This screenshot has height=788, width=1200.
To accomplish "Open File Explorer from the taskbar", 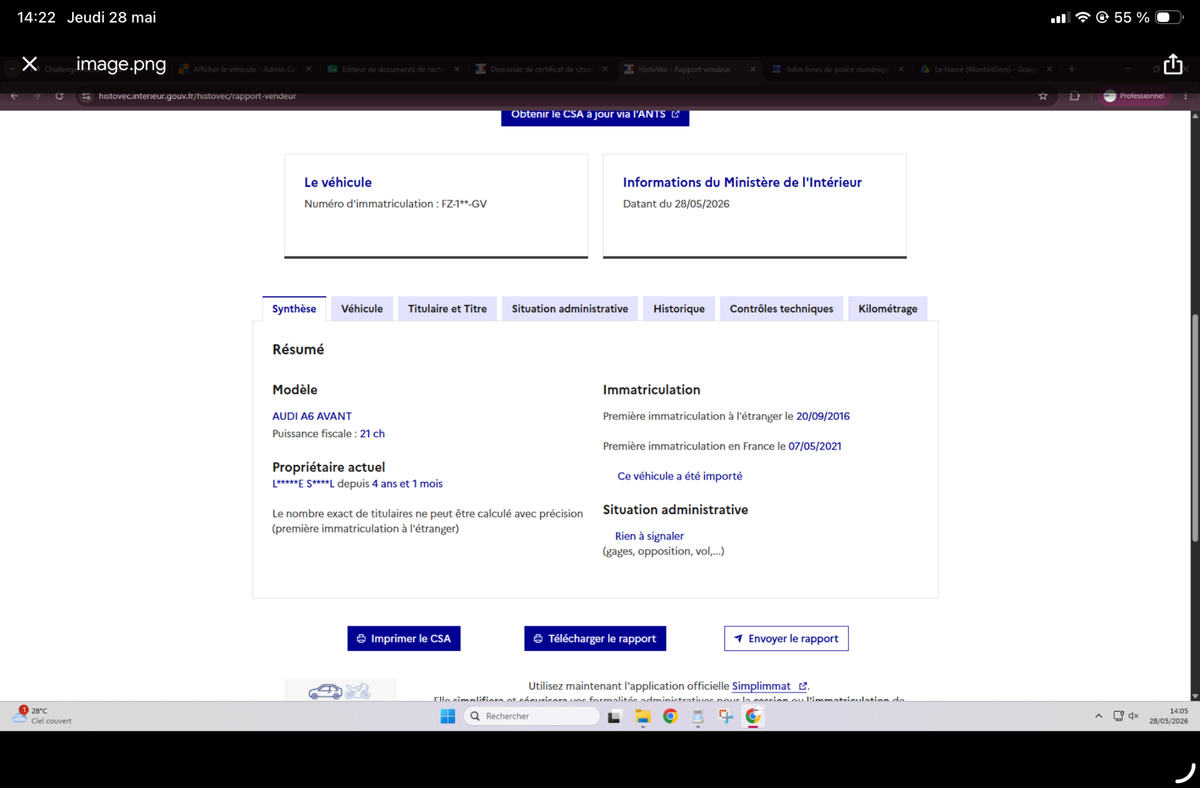I will (x=643, y=716).
